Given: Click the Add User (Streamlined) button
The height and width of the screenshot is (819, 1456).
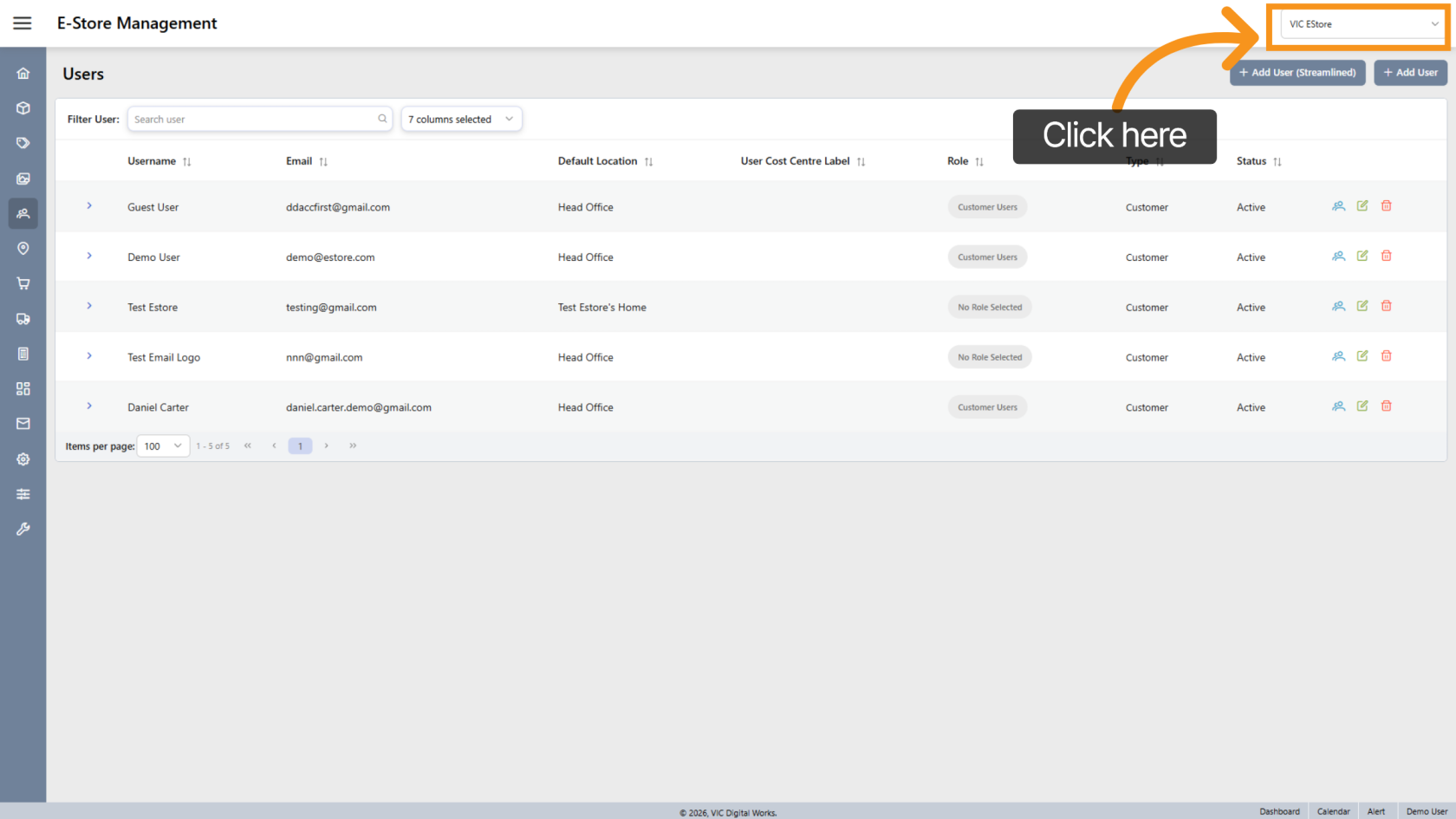Looking at the screenshot, I should pos(1297,73).
